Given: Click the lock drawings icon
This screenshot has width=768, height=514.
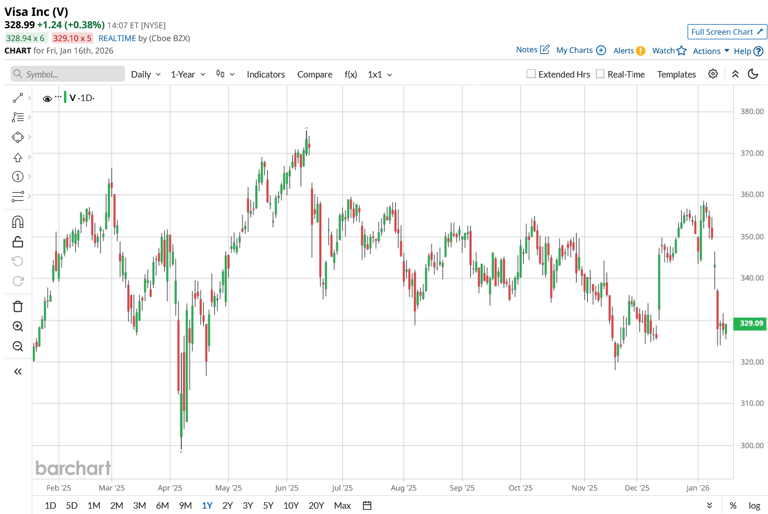Looking at the screenshot, I should (x=17, y=242).
